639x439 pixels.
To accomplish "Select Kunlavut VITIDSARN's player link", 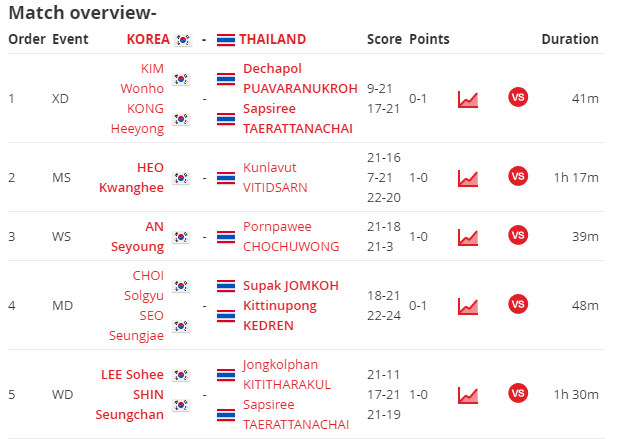I will coord(276,177).
